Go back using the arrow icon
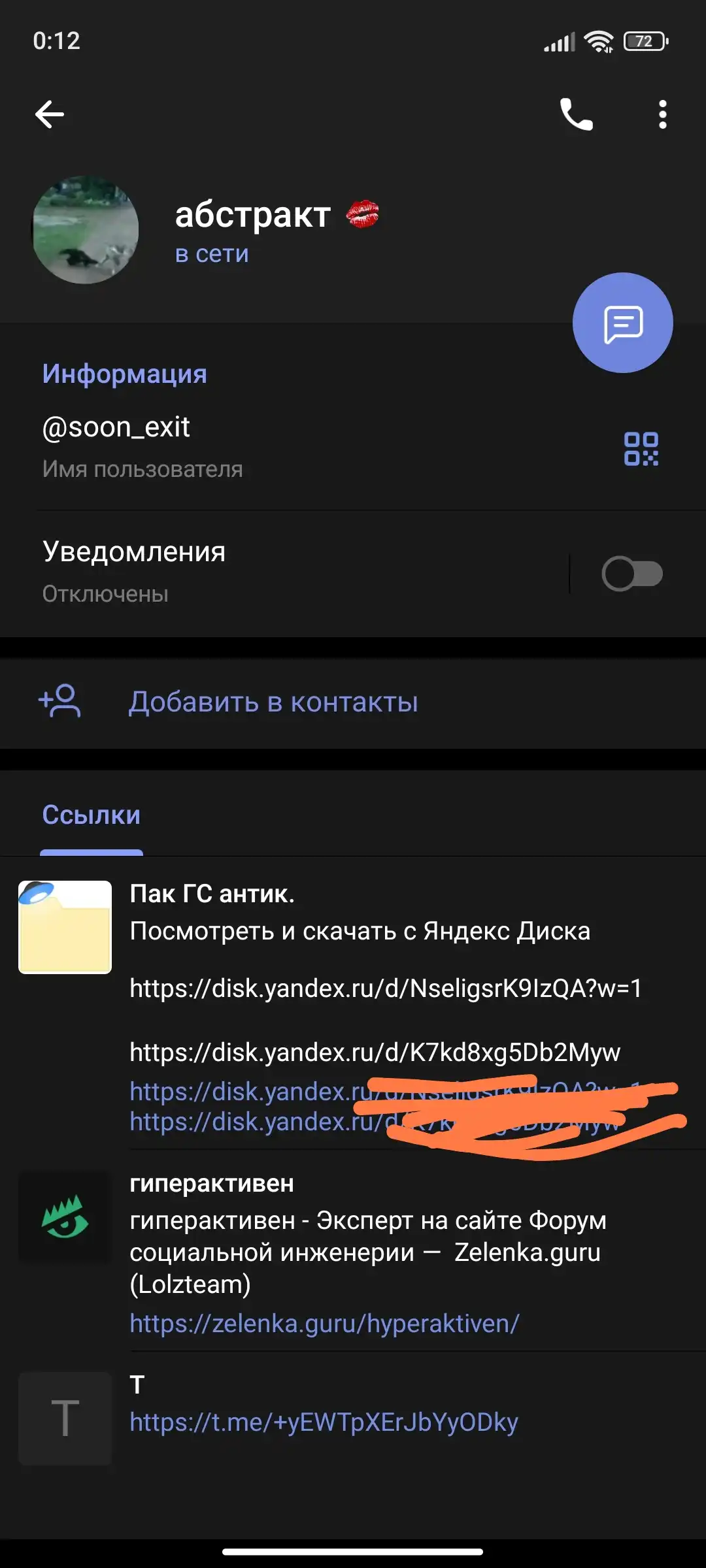 point(50,114)
